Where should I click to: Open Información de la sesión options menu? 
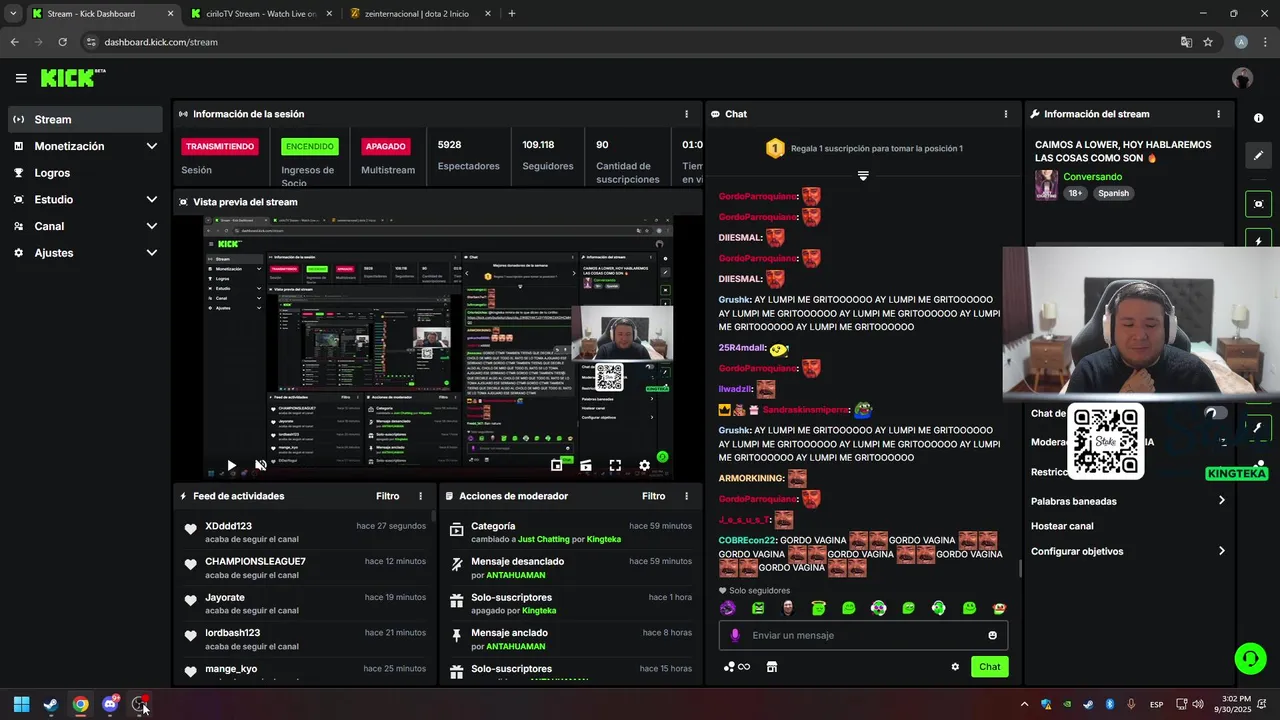pyautogui.click(x=686, y=114)
